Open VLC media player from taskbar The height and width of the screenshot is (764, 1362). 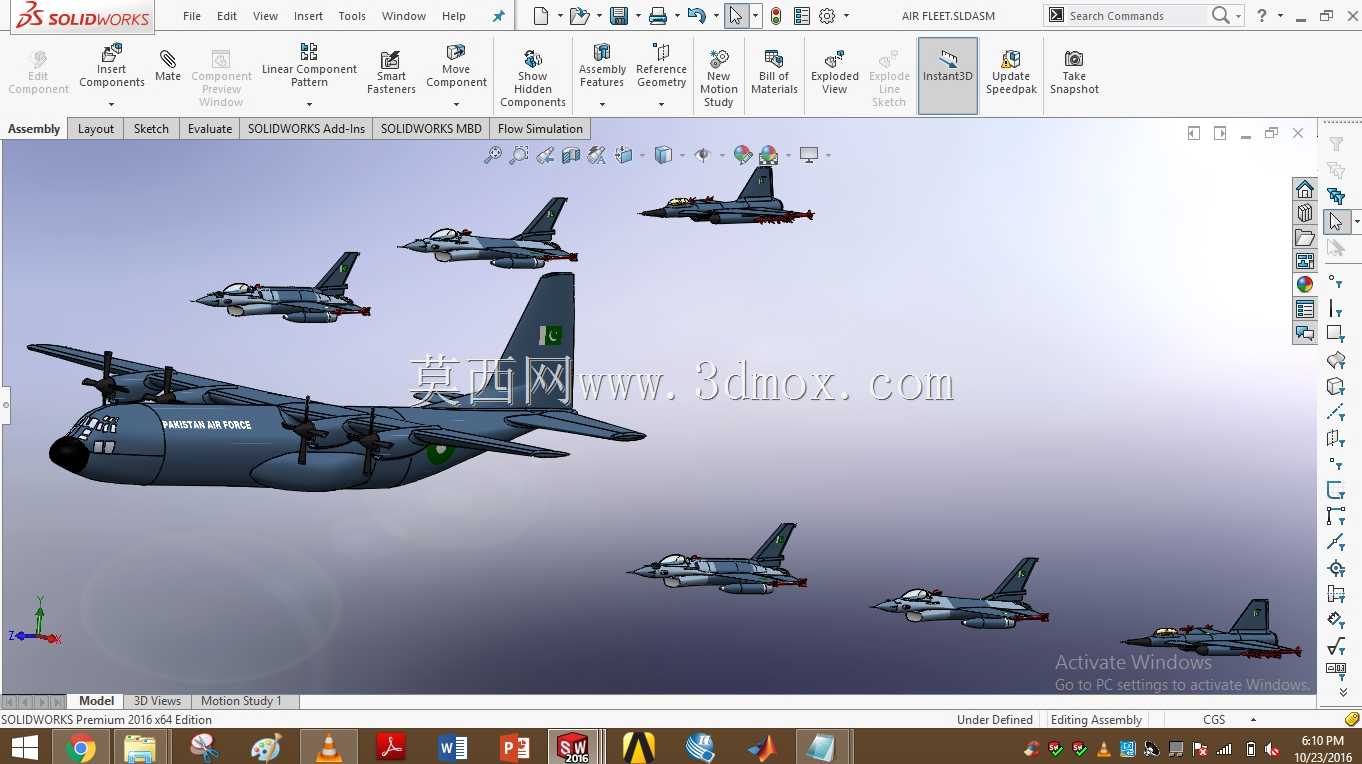328,747
